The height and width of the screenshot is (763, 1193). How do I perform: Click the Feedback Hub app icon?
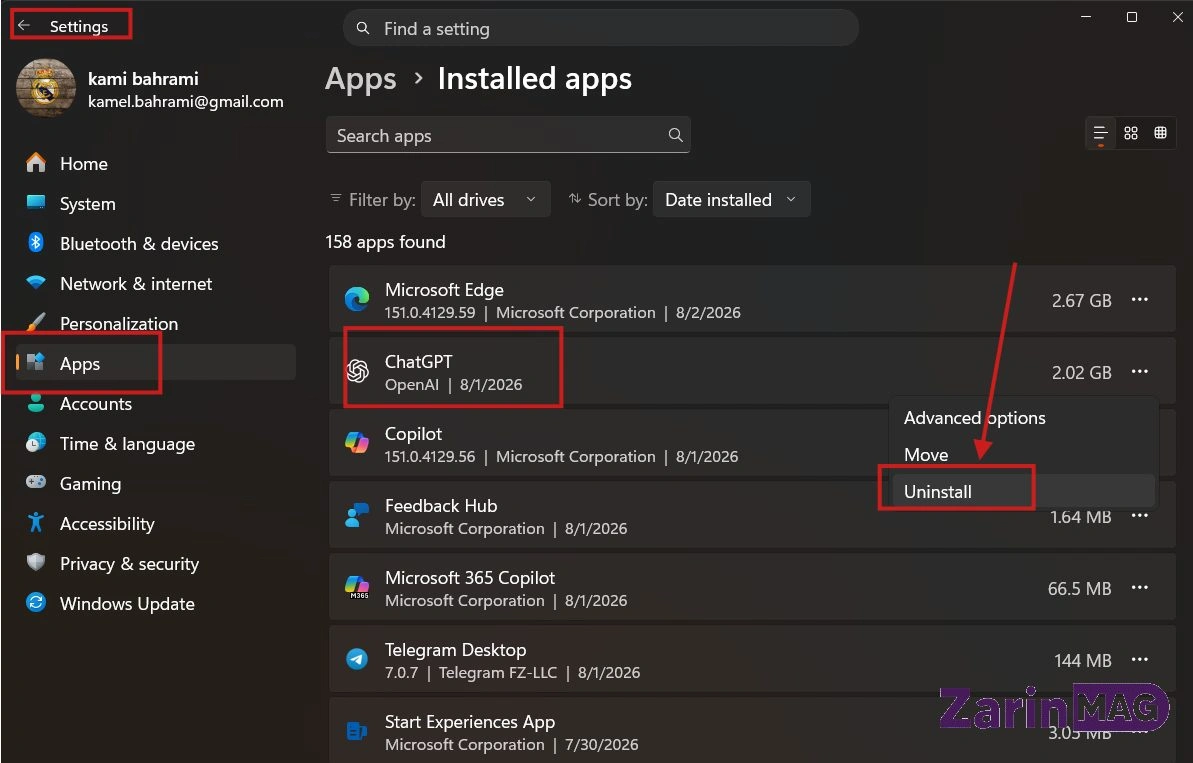[357, 515]
